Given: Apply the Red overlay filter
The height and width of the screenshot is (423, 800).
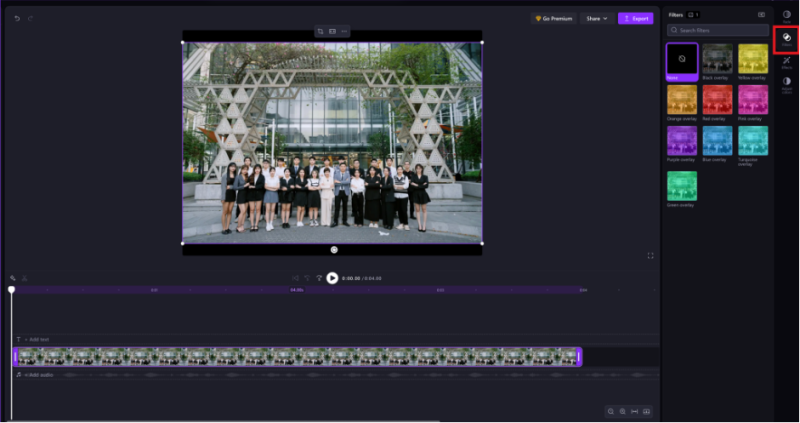Looking at the screenshot, I should click(x=717, y=100).
